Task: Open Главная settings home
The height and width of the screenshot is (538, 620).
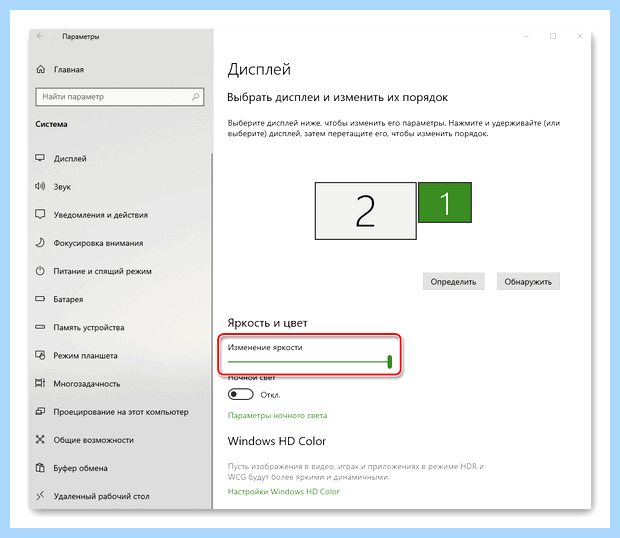Action: 69,70
